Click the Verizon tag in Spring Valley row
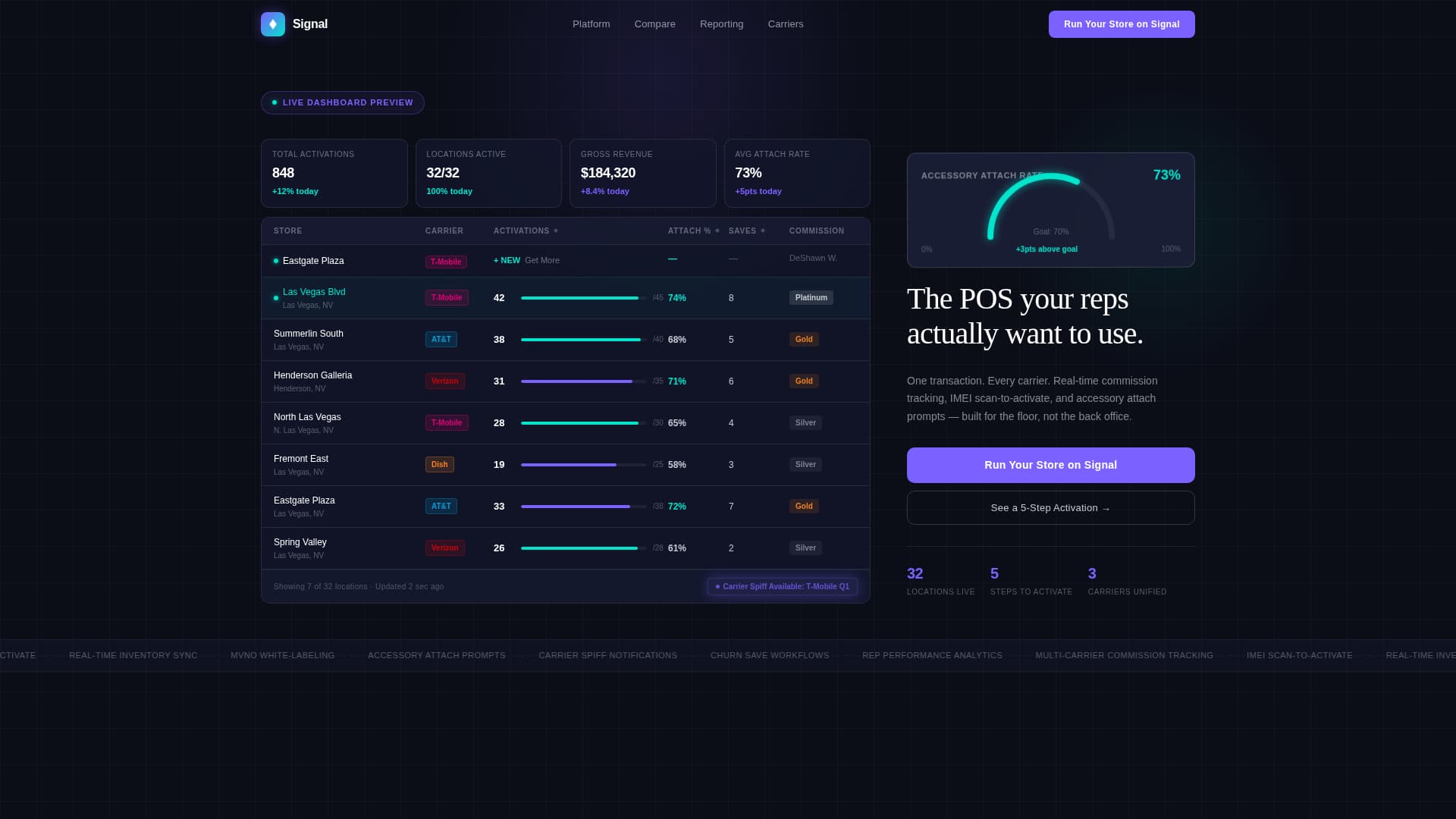Image resolution: width=1456 pixels, height=819 pixels. click(444, 548)
